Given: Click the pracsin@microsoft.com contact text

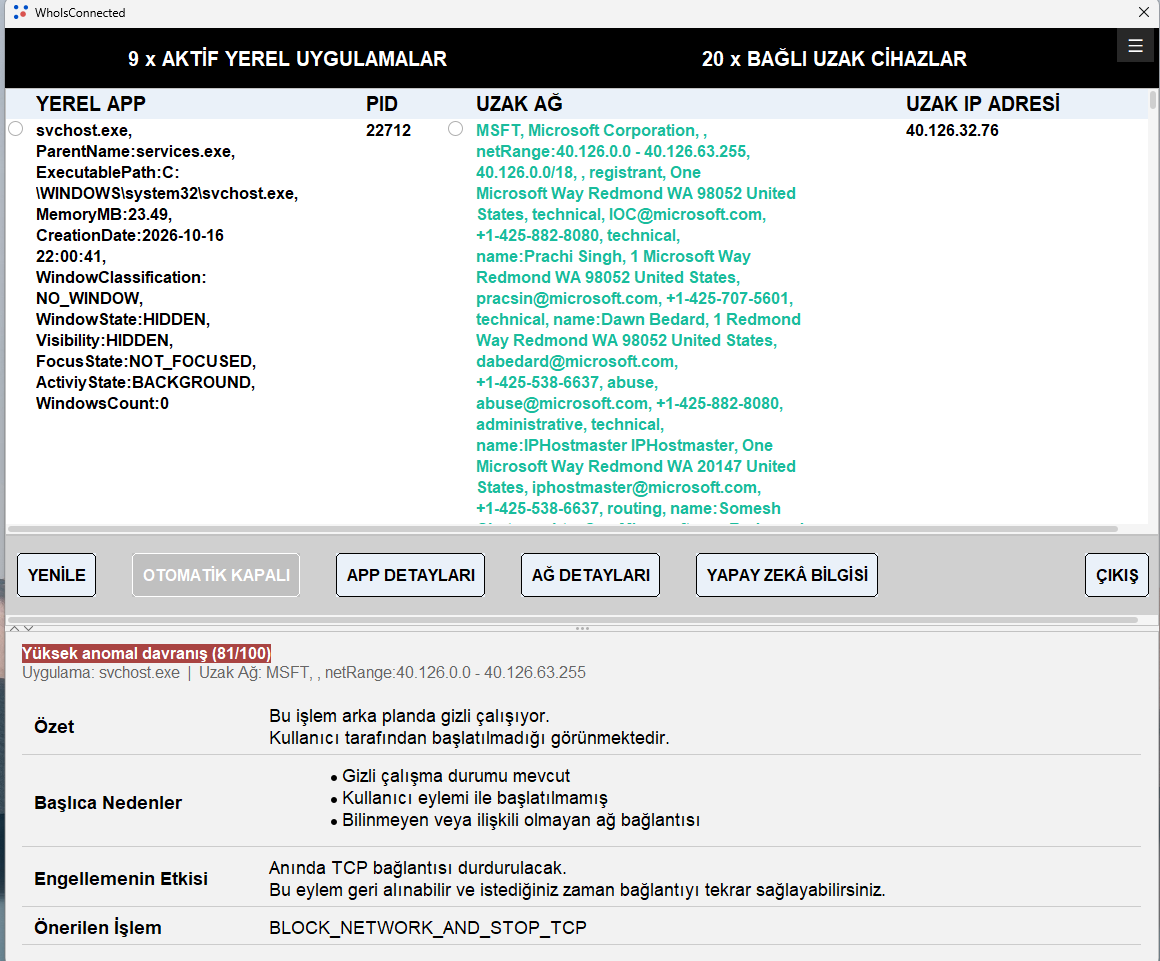Looking at the screenshot, I should pos(567,298).
